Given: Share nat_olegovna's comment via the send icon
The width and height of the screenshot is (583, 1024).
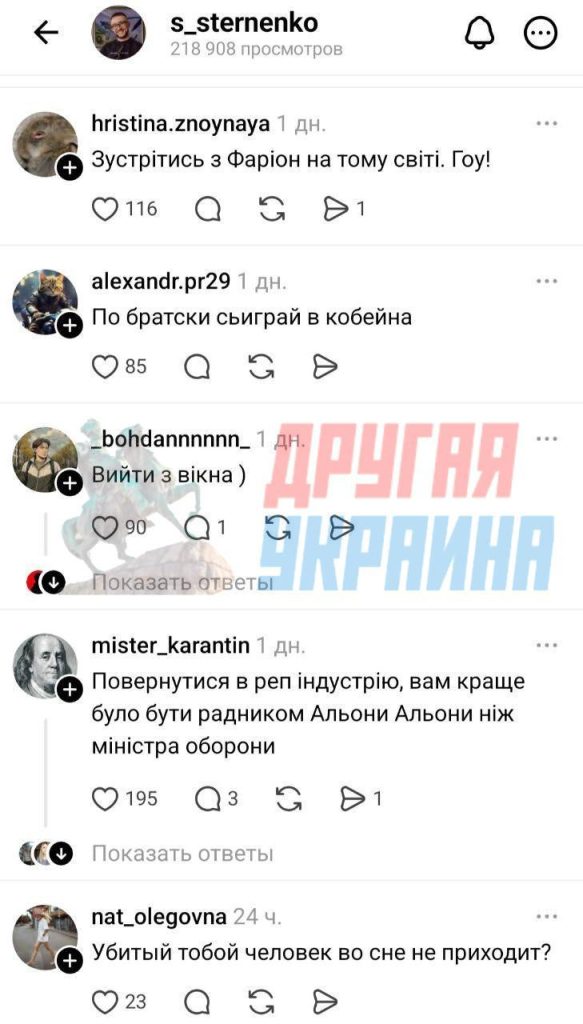Looking at the screenshot, I should (x=324, y=1000).
